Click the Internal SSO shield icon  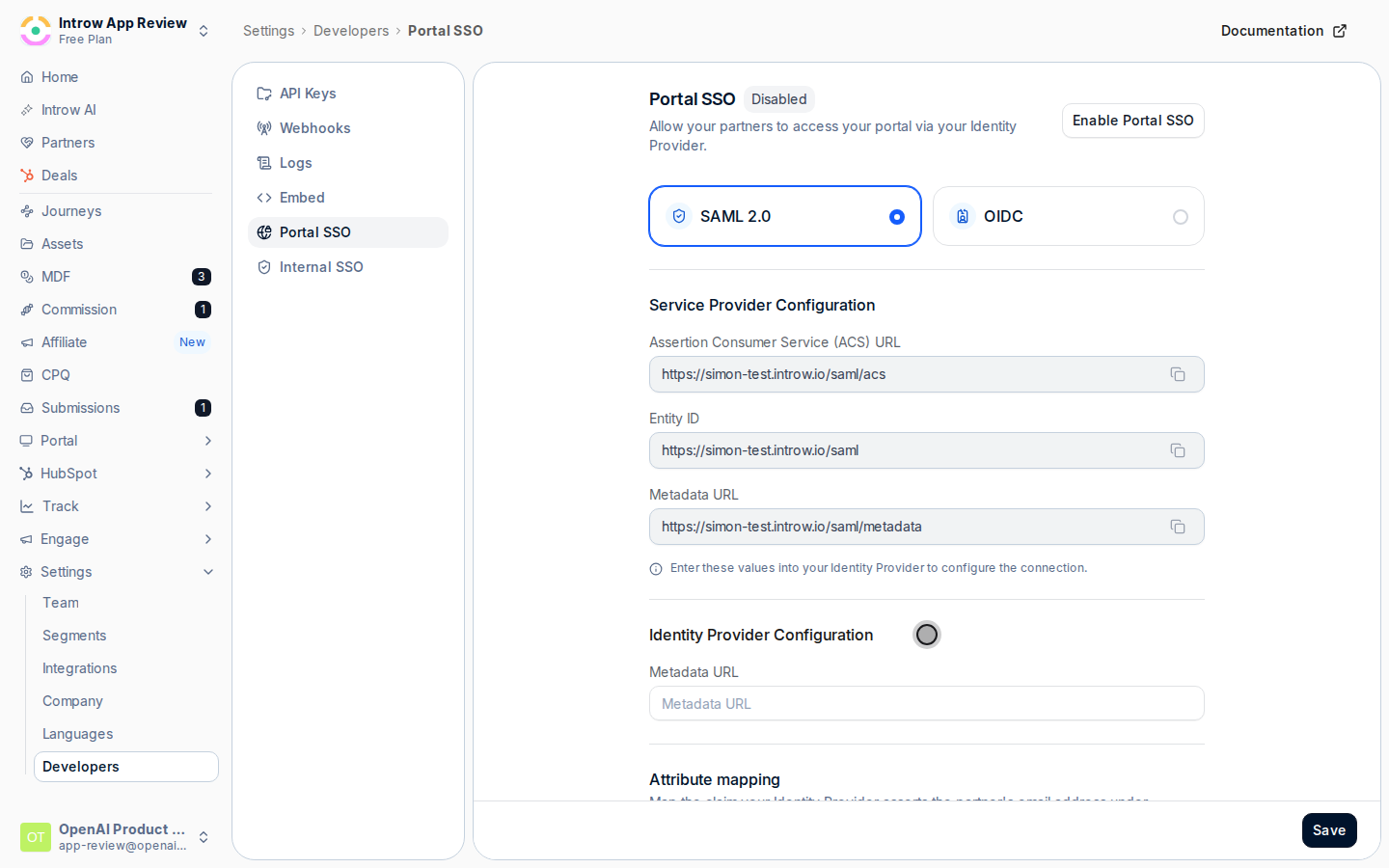264,267
